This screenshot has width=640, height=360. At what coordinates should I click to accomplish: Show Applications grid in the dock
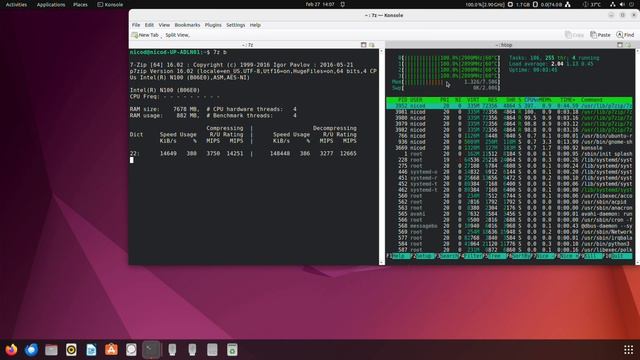click(x=629, y=350)
